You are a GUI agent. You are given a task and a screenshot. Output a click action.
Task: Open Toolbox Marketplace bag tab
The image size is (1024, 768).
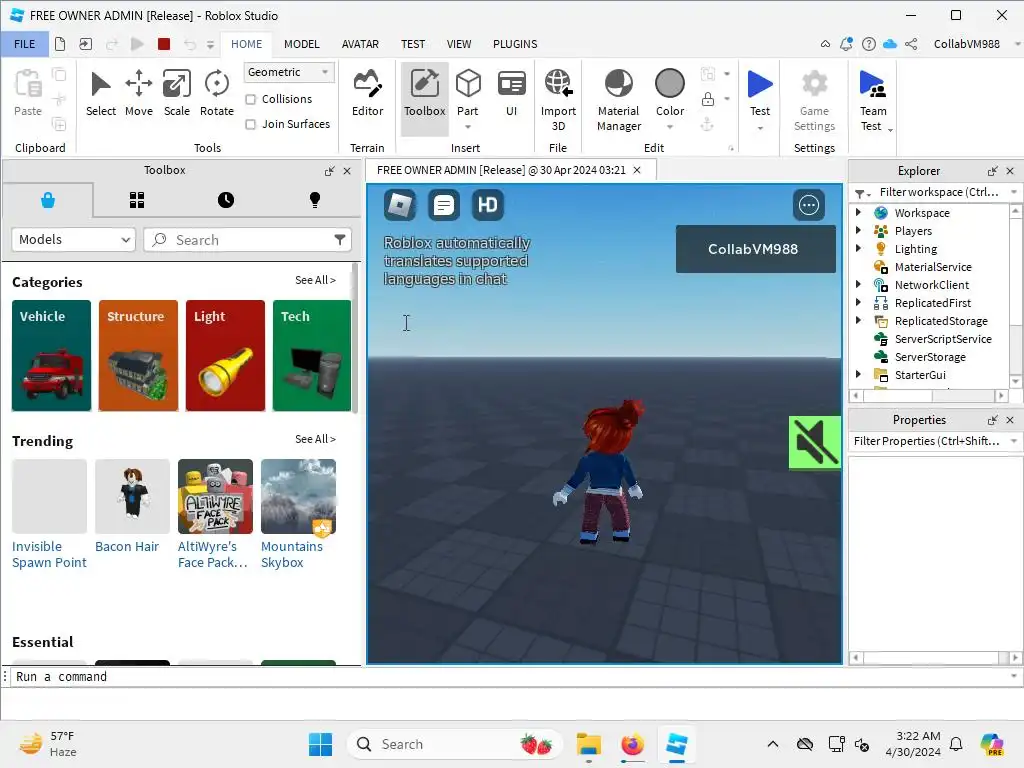coord(48,200)
